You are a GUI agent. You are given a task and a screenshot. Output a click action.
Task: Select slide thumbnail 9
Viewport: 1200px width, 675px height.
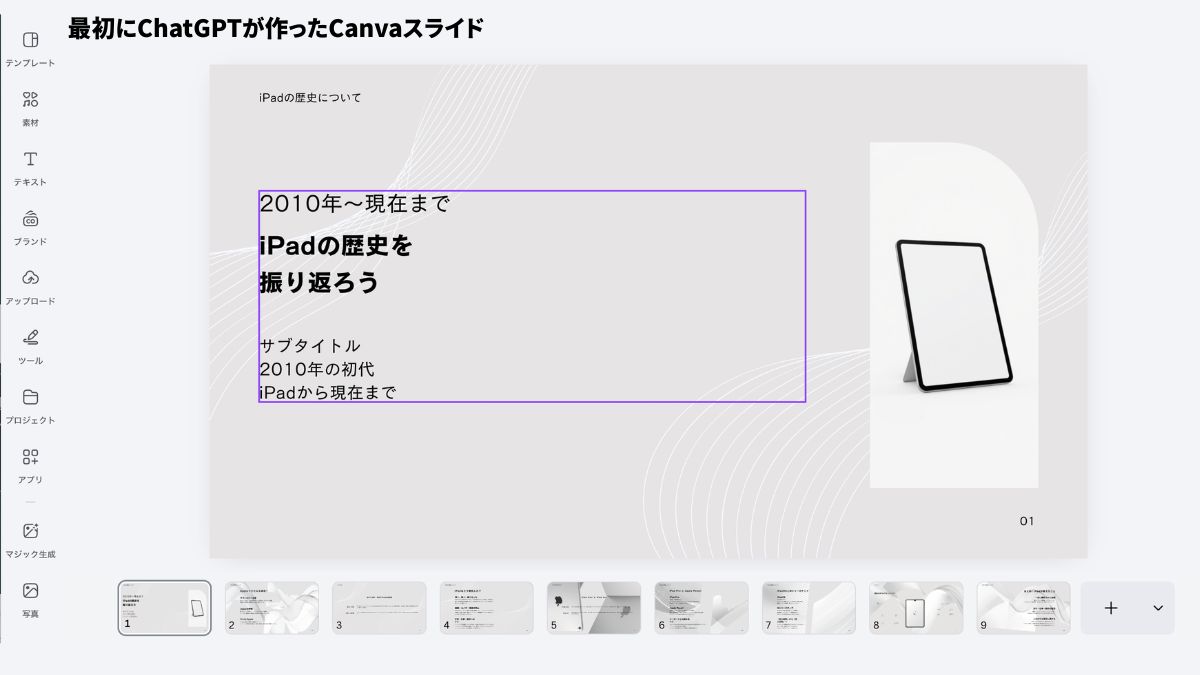click(1023, 608)
